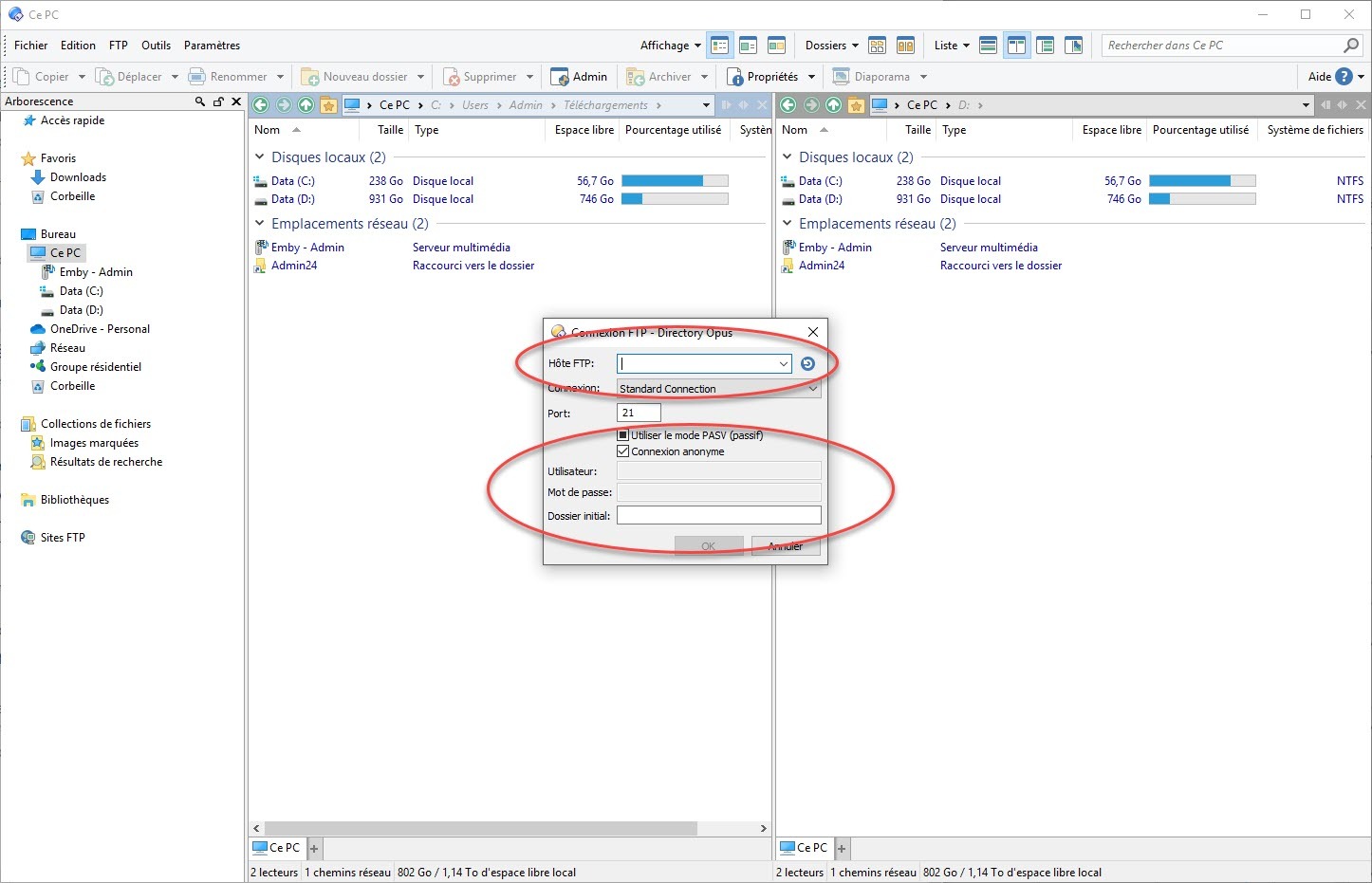Viewport: 1372px width, 883px height.
Task: Toggle the third Affichage view mode icon
Action: (x=776, y=46)
